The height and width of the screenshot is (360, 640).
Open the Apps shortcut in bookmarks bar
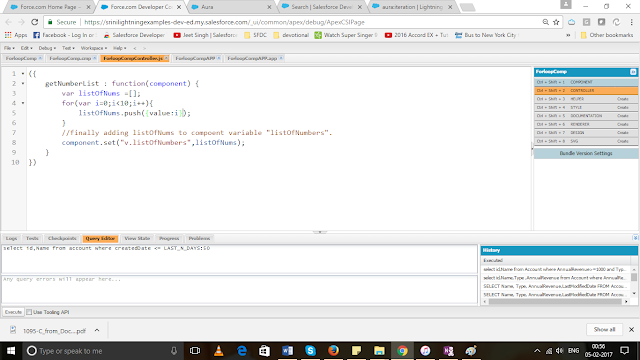tap(16, 35)
